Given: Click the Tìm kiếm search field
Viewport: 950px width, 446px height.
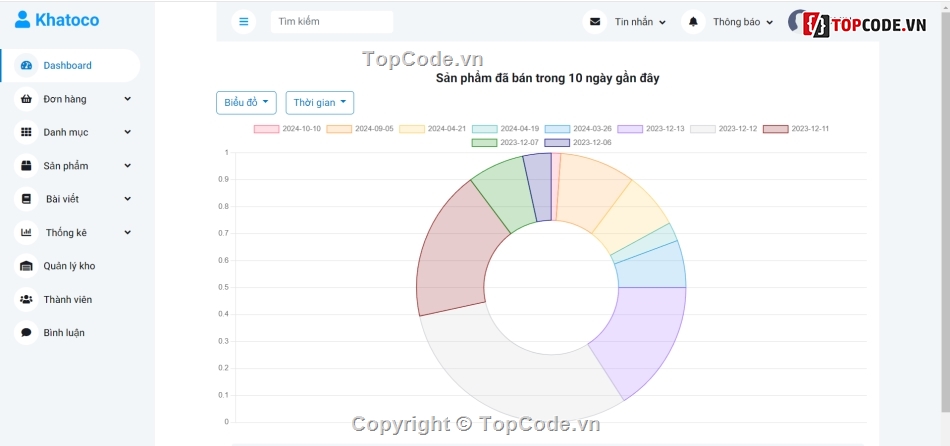Looking at the screenshot, I should (x=331, y=21).
